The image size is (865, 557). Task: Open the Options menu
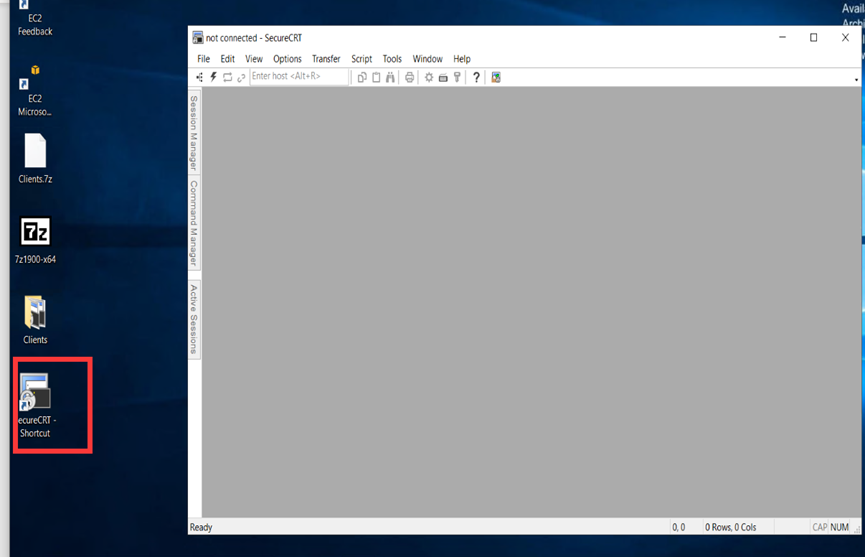pyautogui.click(x=287, y=59)
